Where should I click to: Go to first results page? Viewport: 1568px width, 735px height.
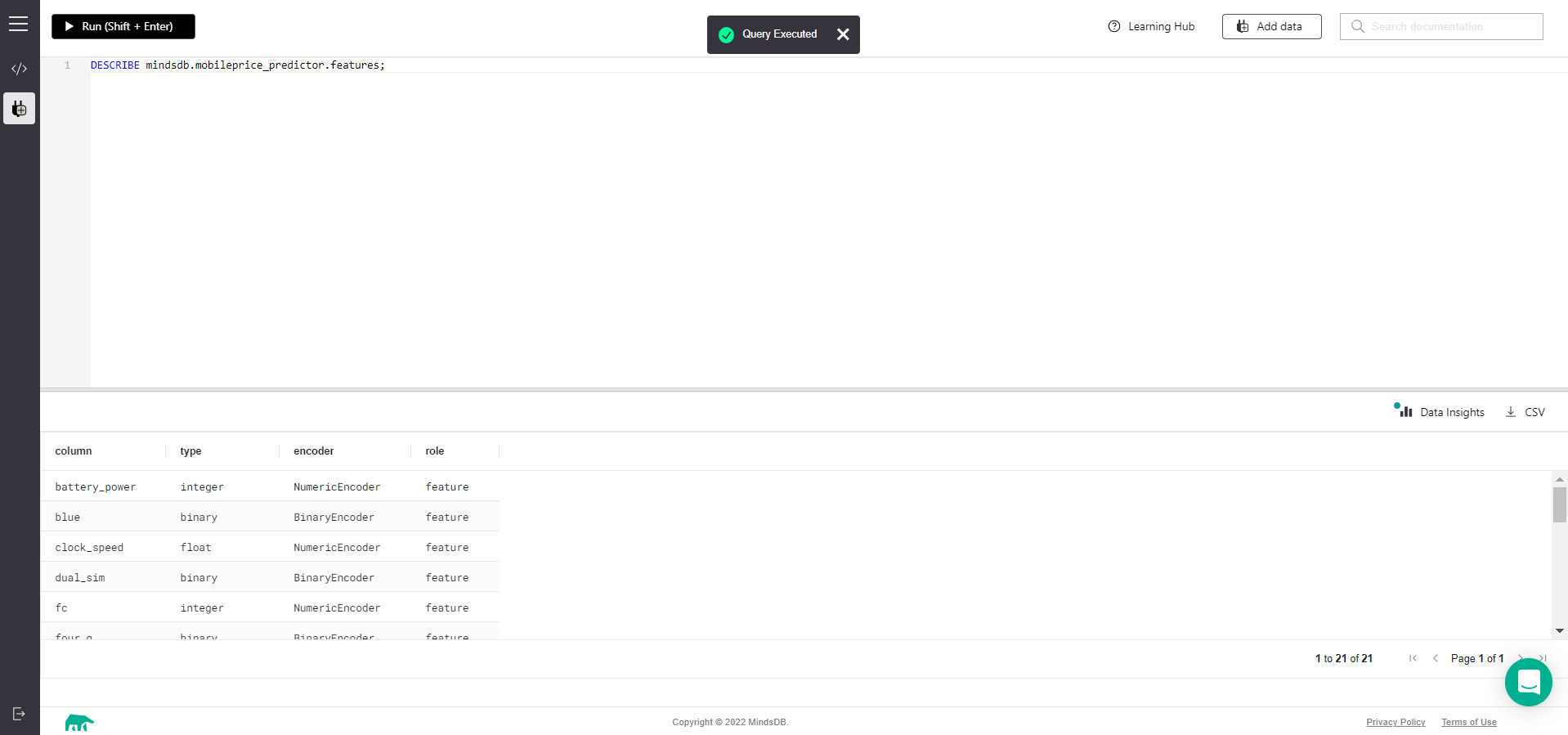(x=1413, y=658)
